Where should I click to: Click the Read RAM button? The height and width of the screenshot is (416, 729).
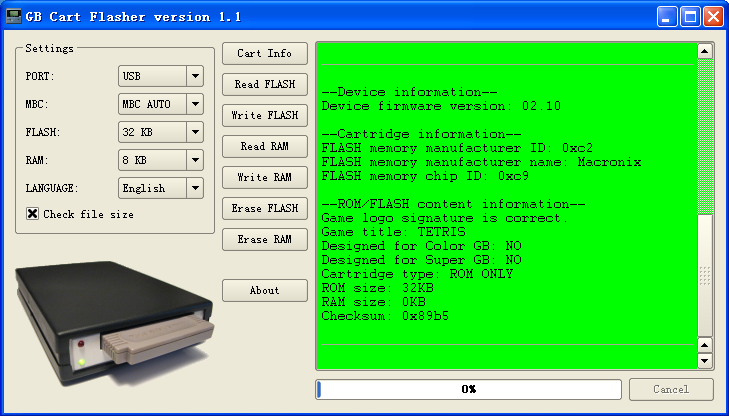[x=265, y=146]
